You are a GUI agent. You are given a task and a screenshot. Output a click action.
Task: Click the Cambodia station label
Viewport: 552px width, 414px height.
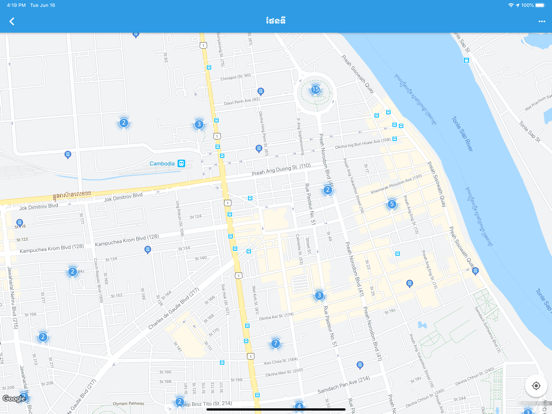162,164
